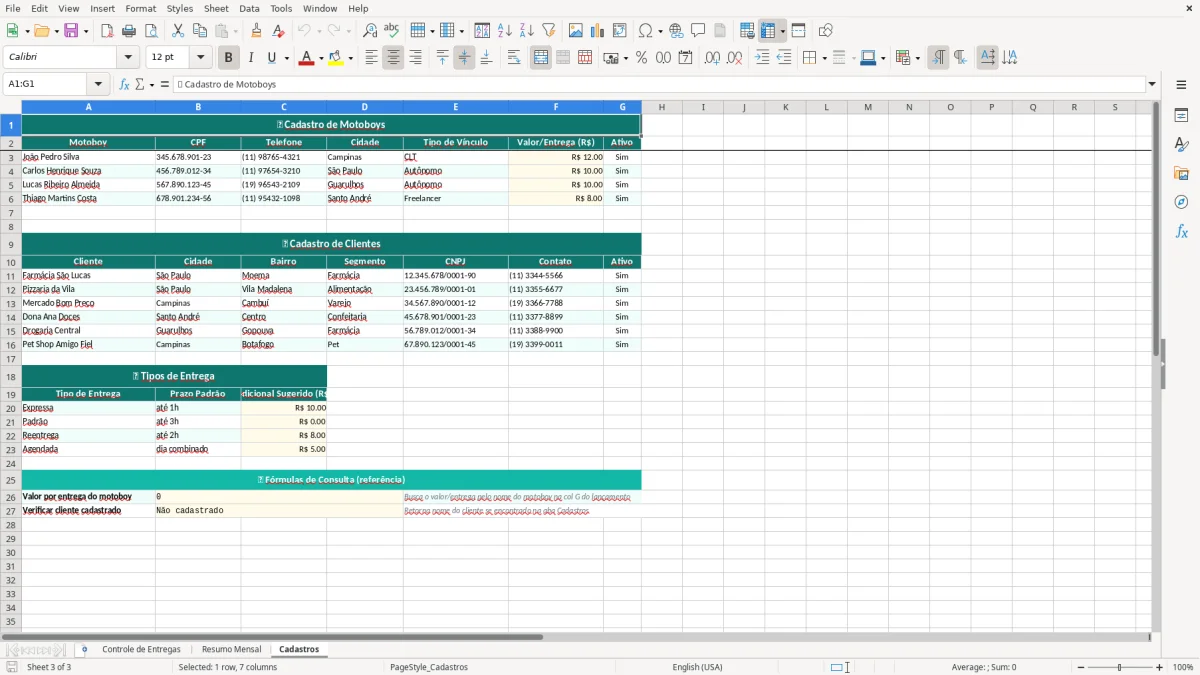Open Currency format dropdown arrow
The height and width of the screenshot is (675, 1200).
tap(625, 58)
